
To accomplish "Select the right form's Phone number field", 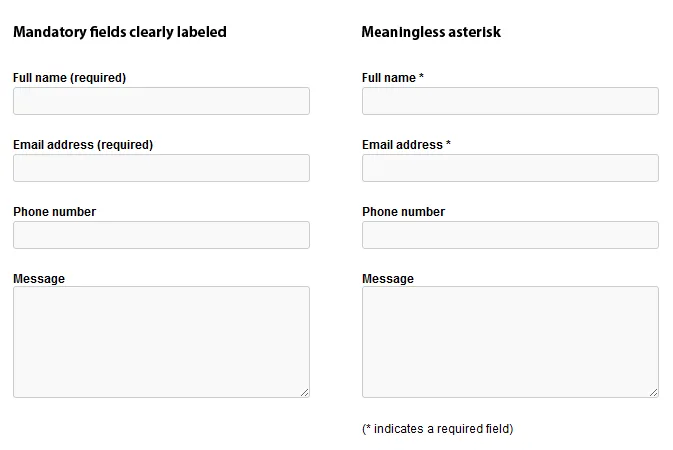I will pos(510,235).
